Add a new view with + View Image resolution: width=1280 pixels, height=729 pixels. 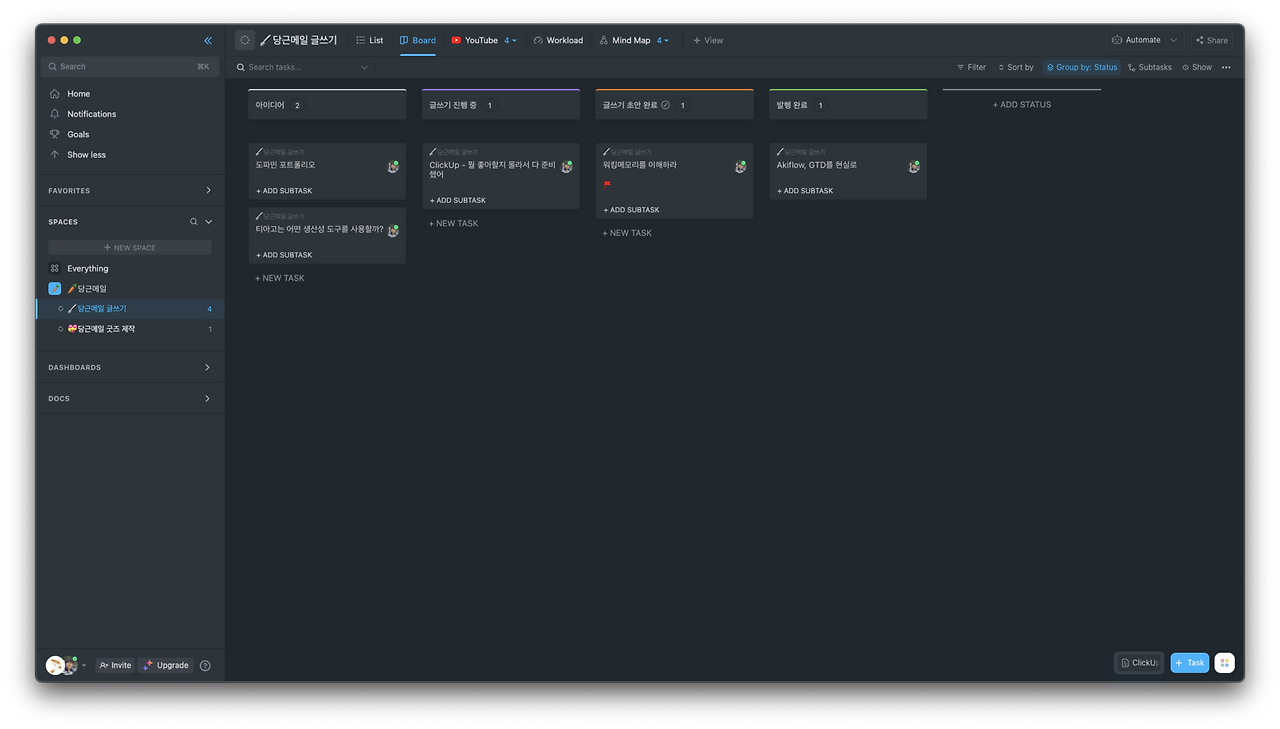click(x=708, y=41)
